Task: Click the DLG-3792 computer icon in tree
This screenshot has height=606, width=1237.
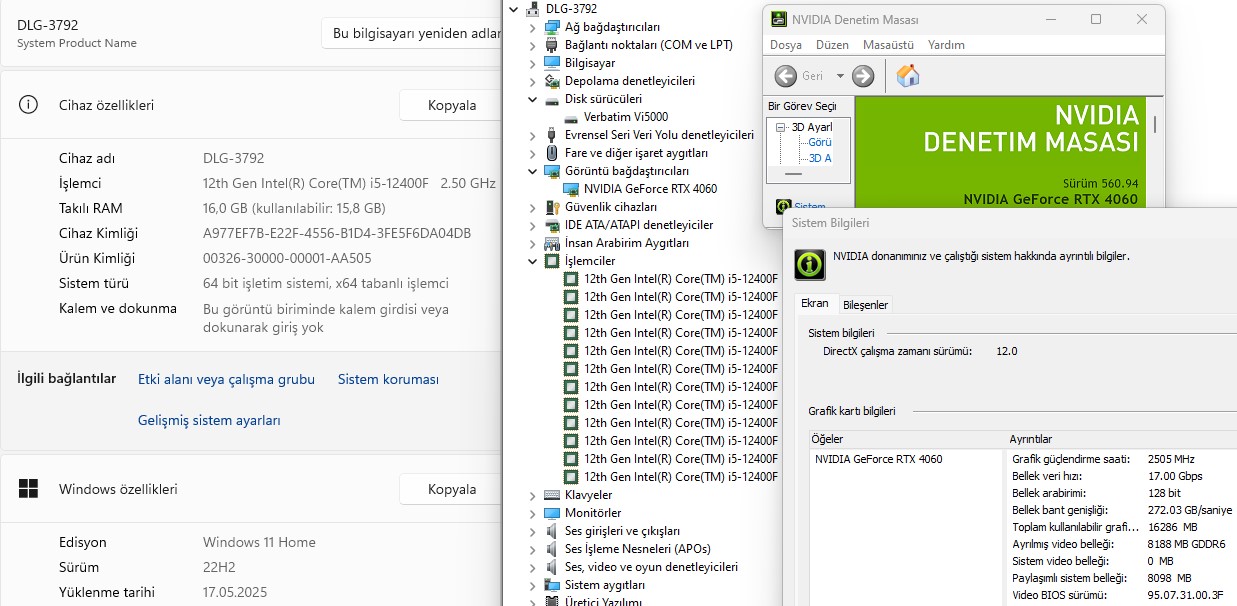Action: click(533, 9)
